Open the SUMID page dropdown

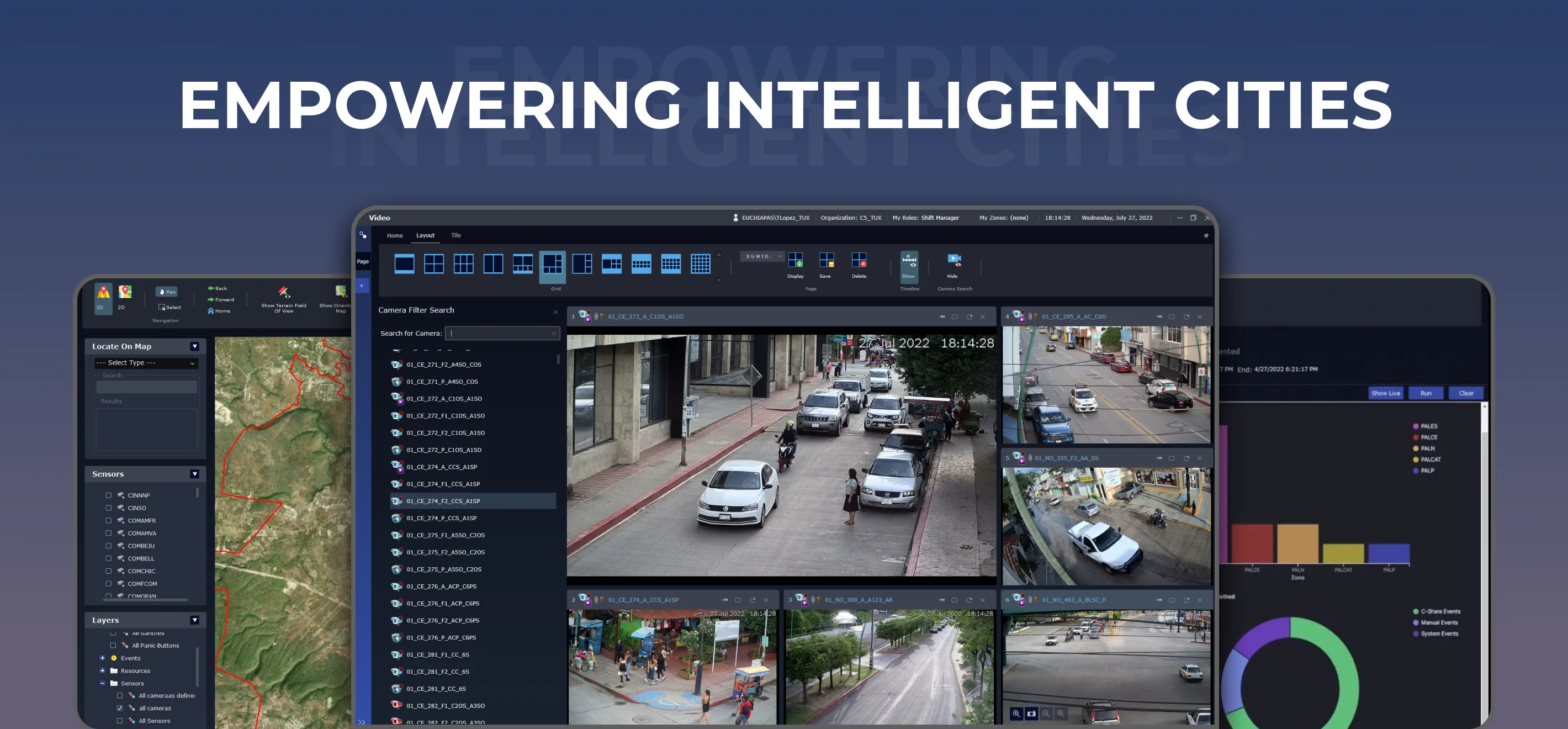click(762, 256)
